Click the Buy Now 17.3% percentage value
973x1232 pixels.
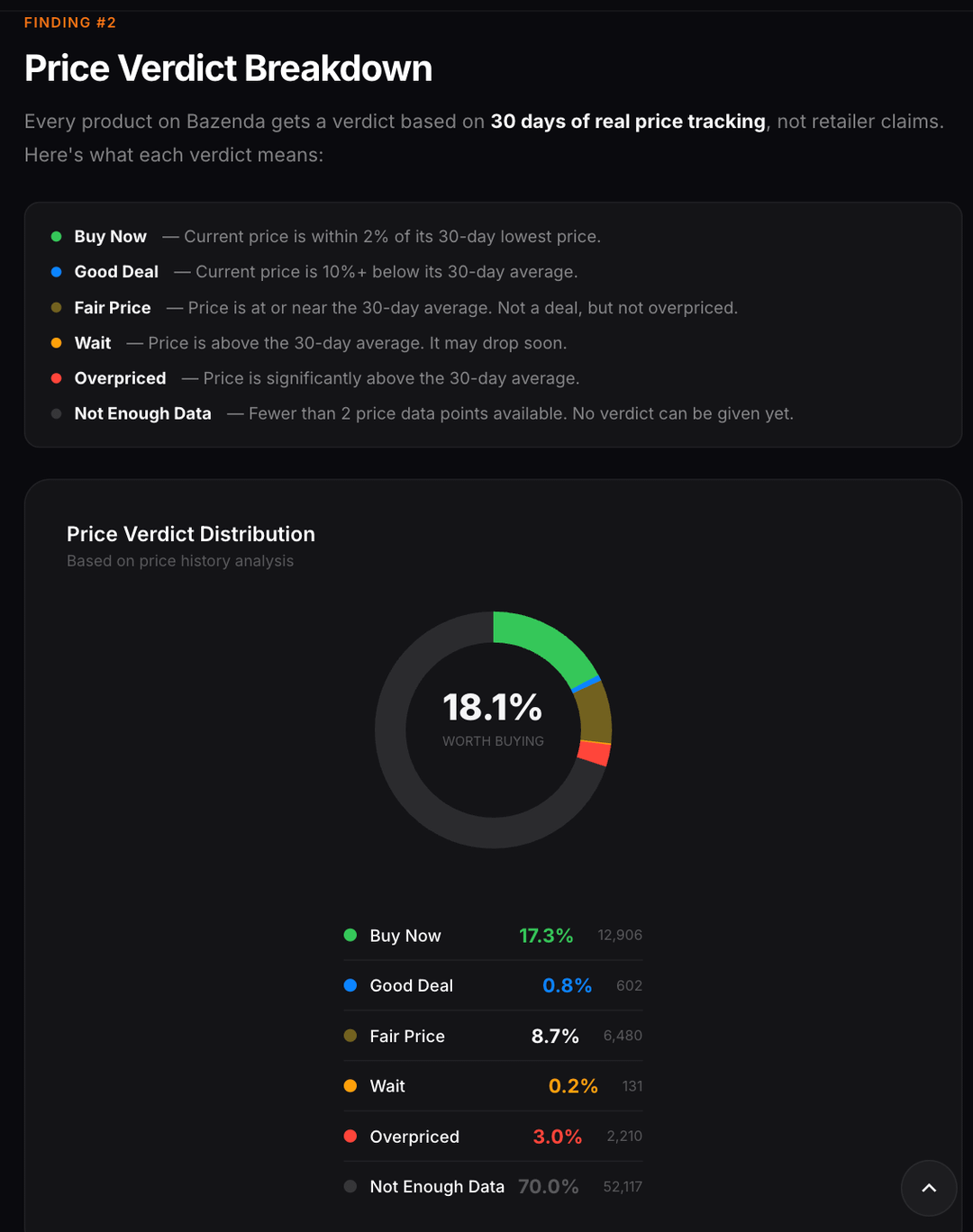click(546, 936)
